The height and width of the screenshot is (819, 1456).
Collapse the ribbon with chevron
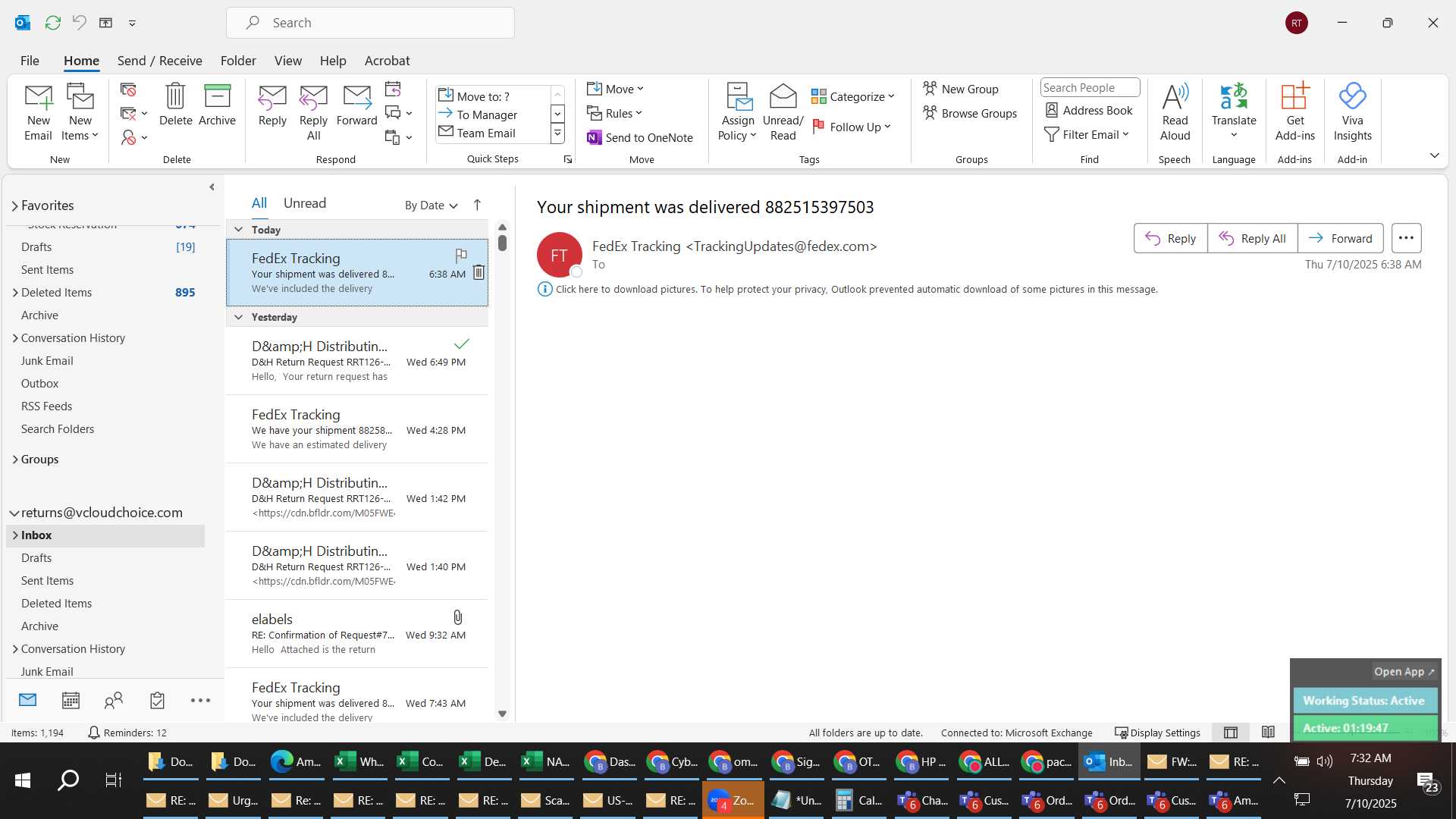point(1434,155)
